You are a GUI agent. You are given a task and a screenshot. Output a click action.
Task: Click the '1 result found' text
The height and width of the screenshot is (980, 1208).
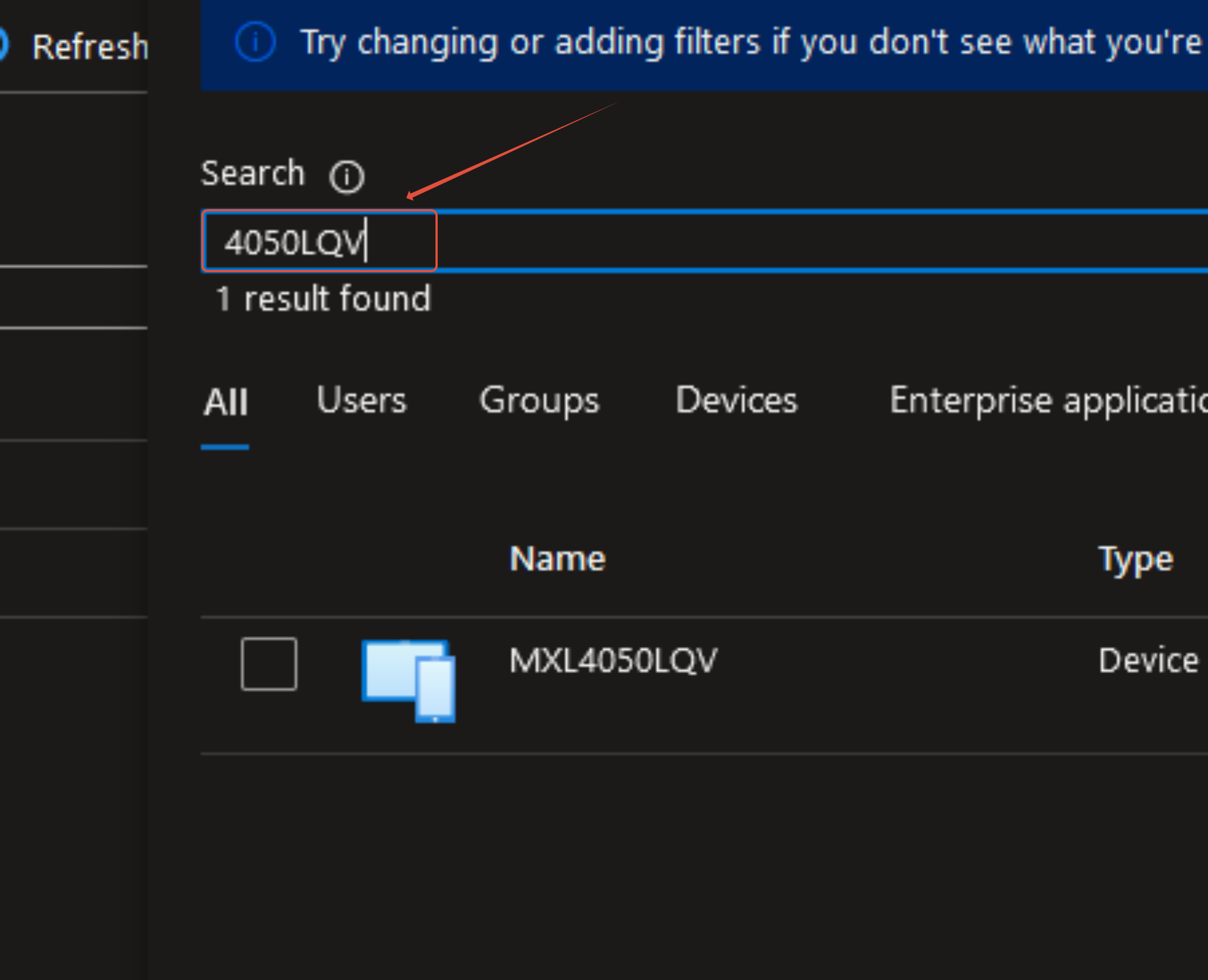324,299
